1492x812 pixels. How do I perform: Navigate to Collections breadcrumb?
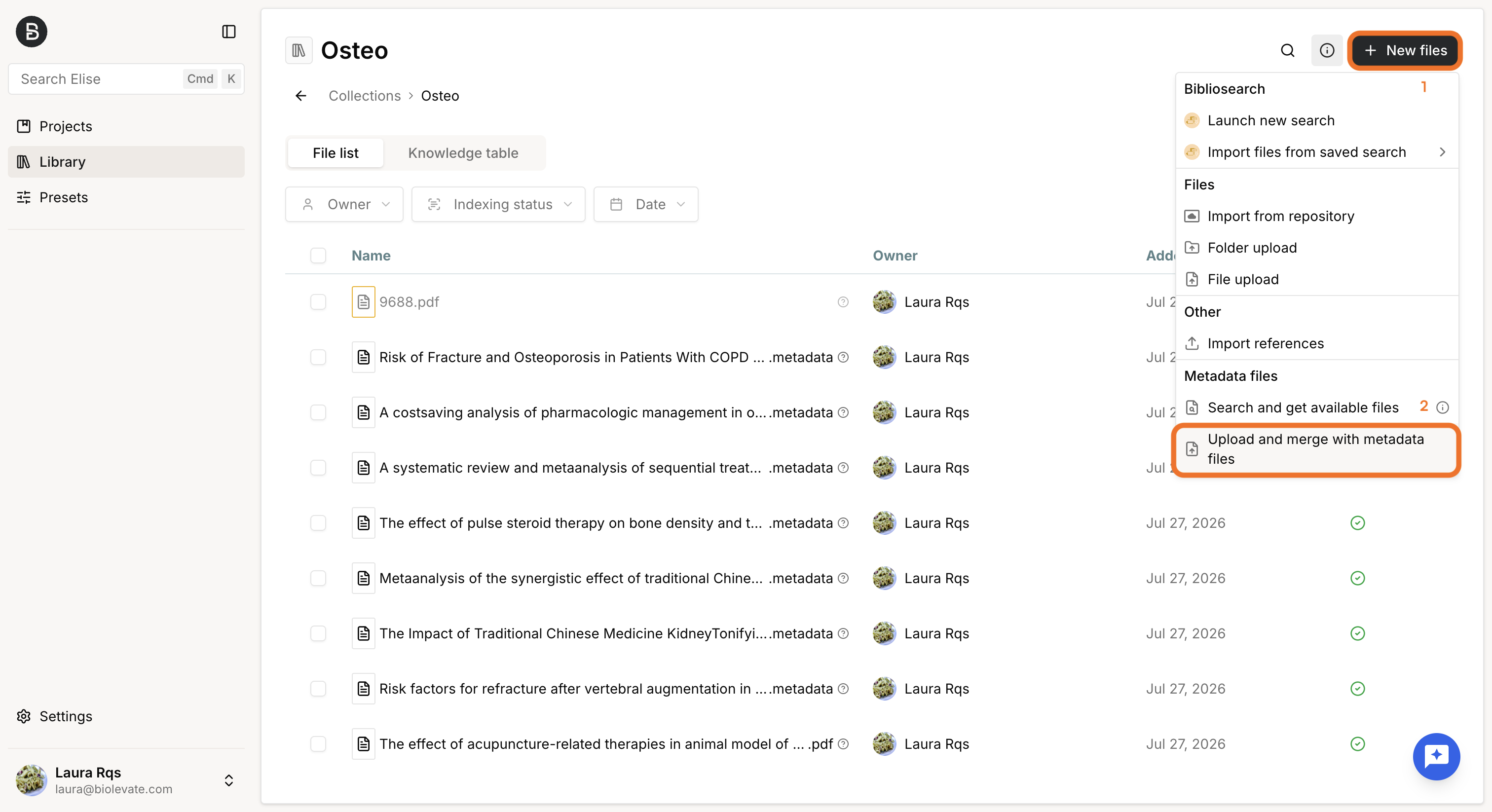tap(364, 96)
